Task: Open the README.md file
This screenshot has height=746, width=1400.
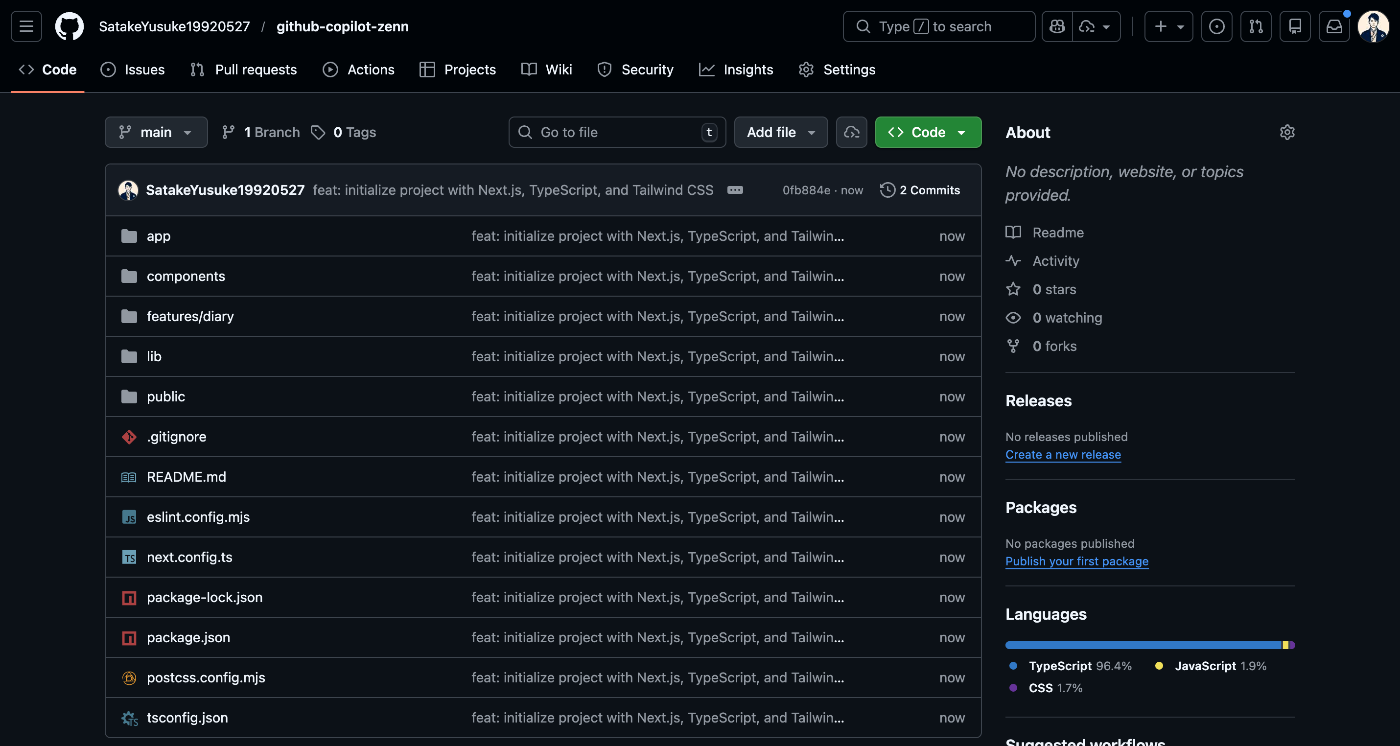Action: [x=186, y=477]
